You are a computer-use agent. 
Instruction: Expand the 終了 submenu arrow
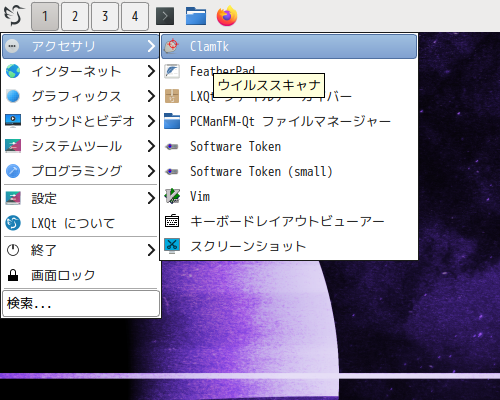(151, 250)
